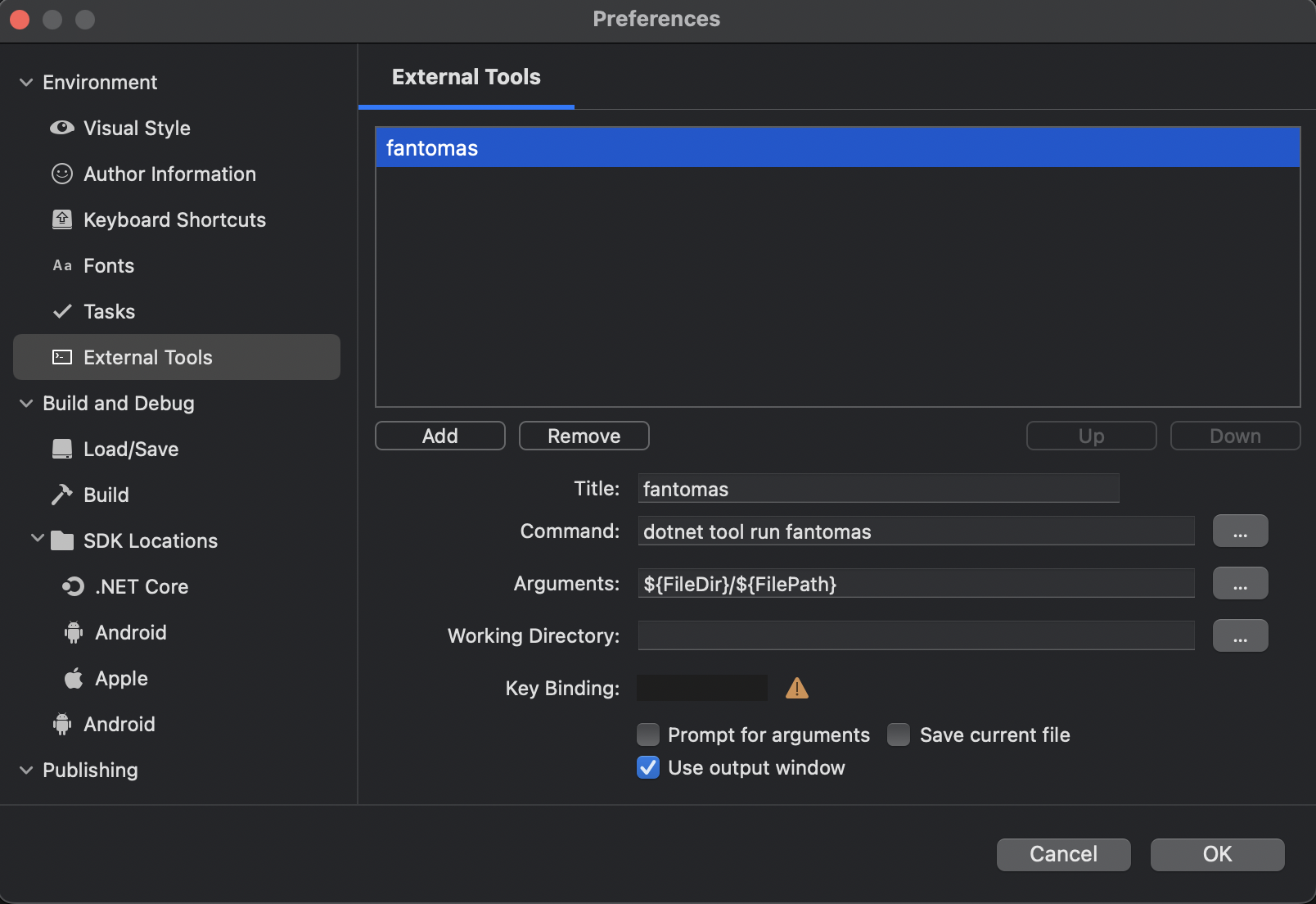Click the Keyboard Shortcuts icon
The height and width of the screenshot is (904, 1316).
tap(61, 219)
